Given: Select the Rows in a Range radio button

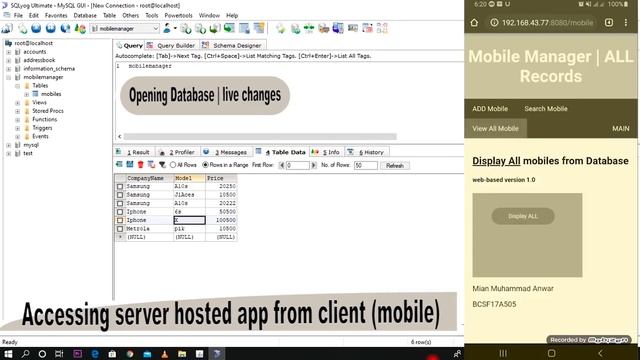Looking at the screenshot, I should pos(205,165).
